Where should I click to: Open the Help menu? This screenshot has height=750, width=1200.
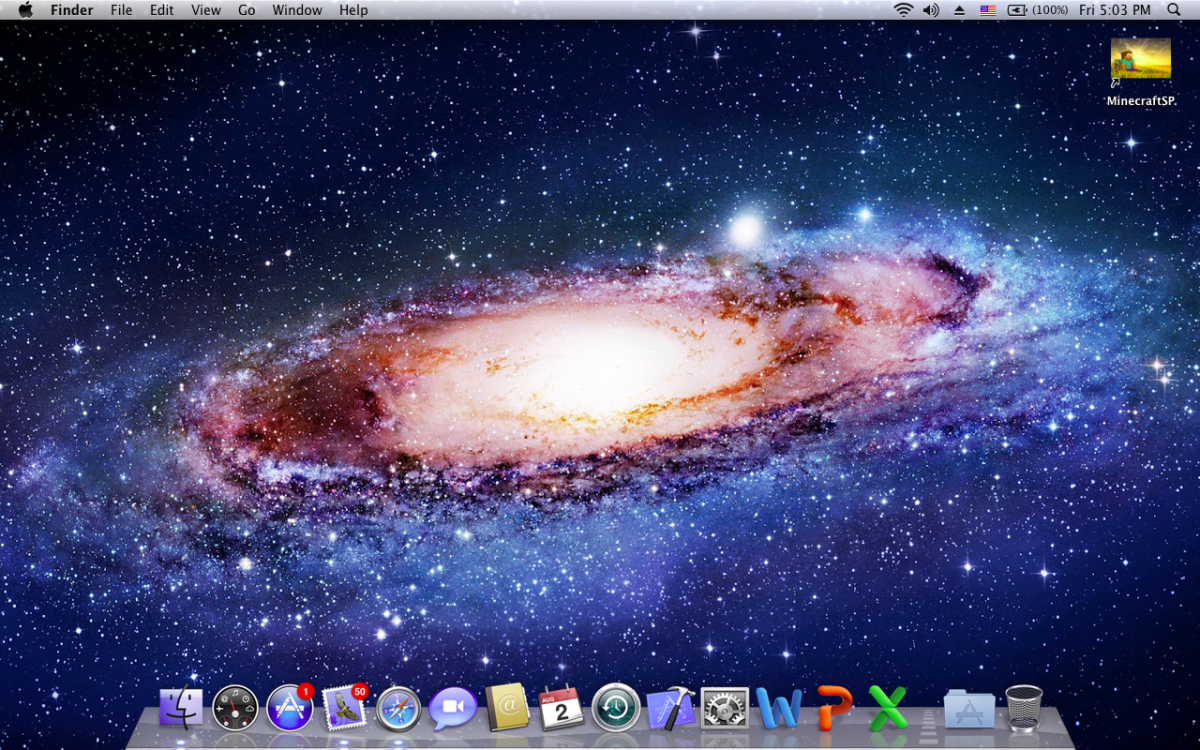tap(353, 10)
